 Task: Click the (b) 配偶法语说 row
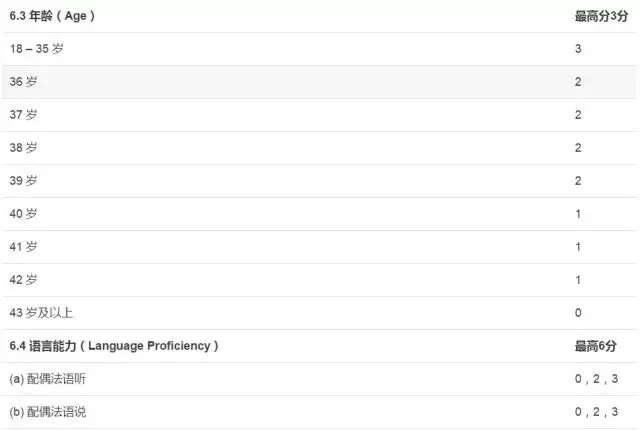(320, 412)
